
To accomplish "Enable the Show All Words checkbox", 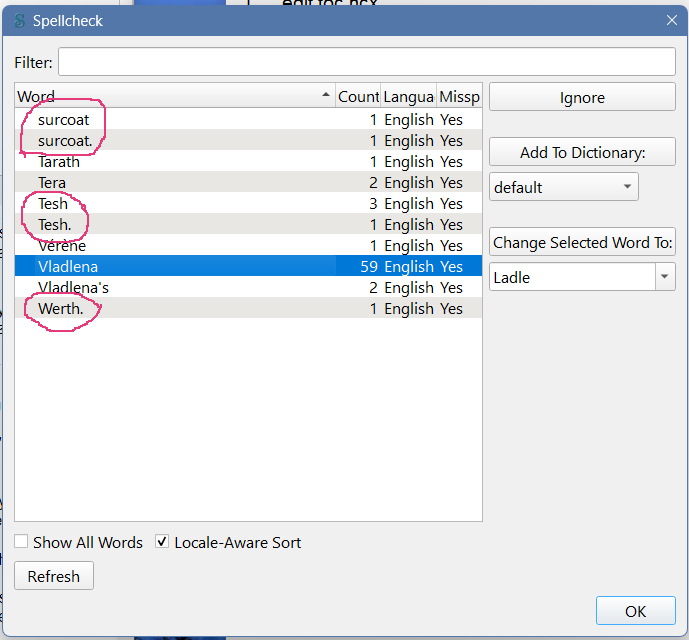I will click(21, 543).
